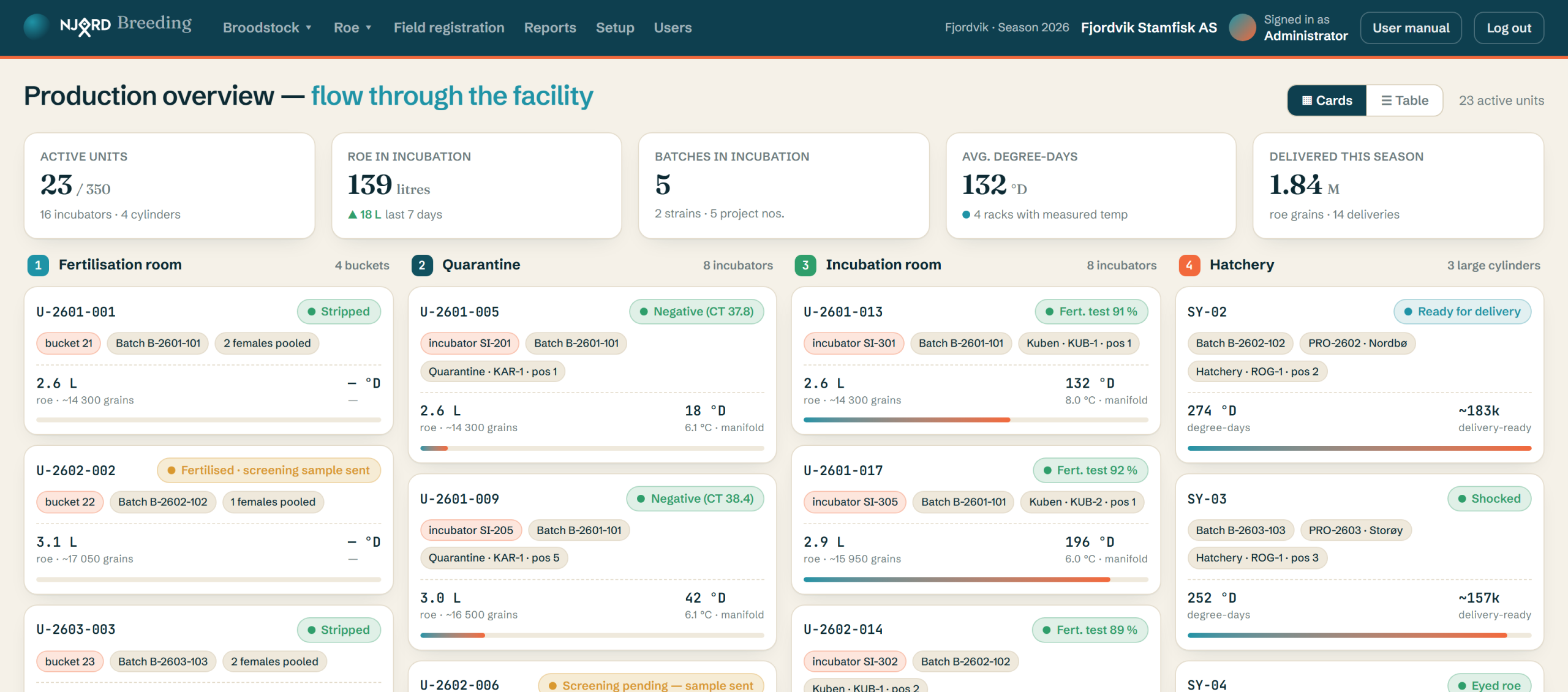1568x692 pixels.
Task: Expand the Roe dropdown menu
Action: coord(353,28)
